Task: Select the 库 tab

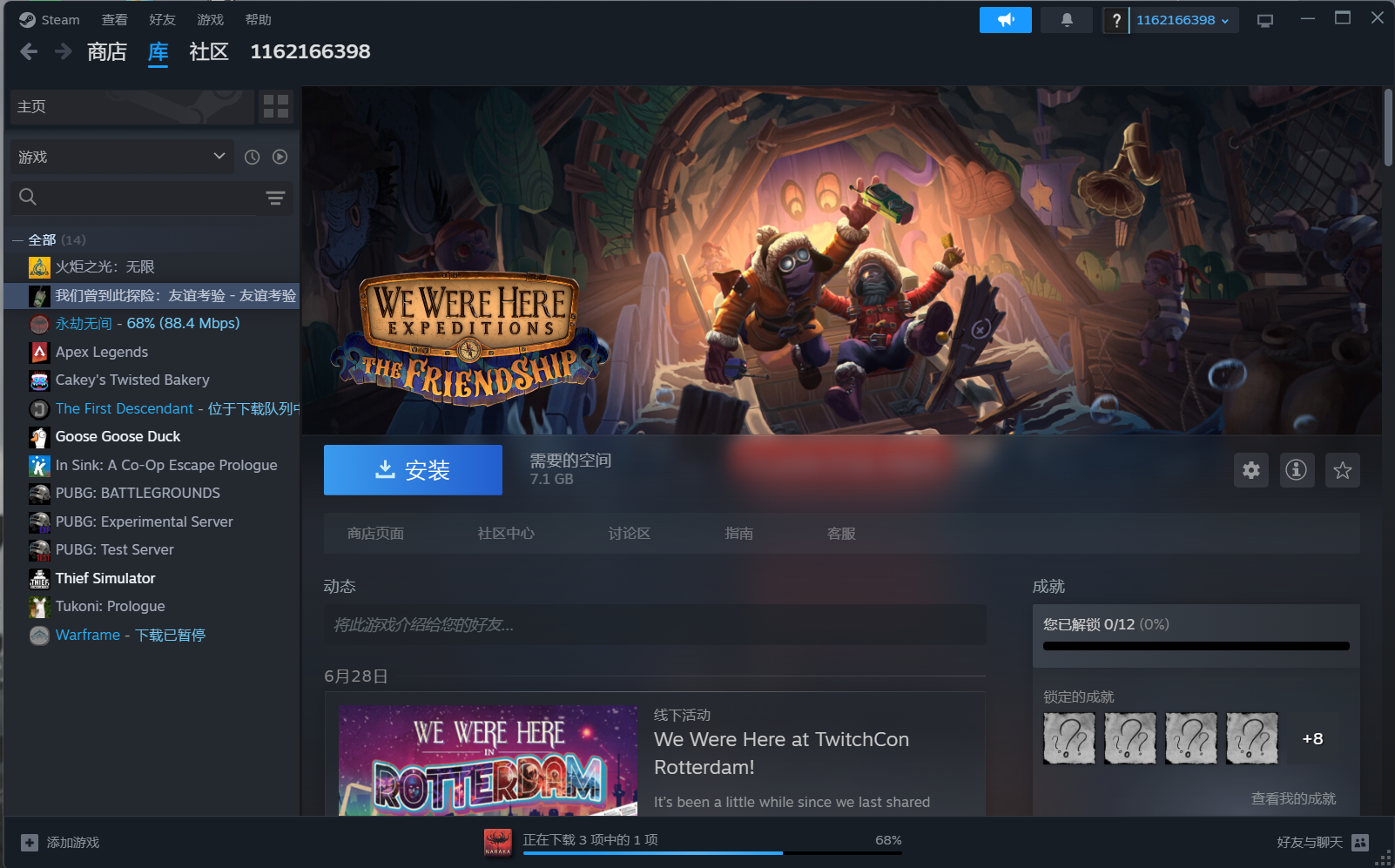Action: tap(158, 52)
